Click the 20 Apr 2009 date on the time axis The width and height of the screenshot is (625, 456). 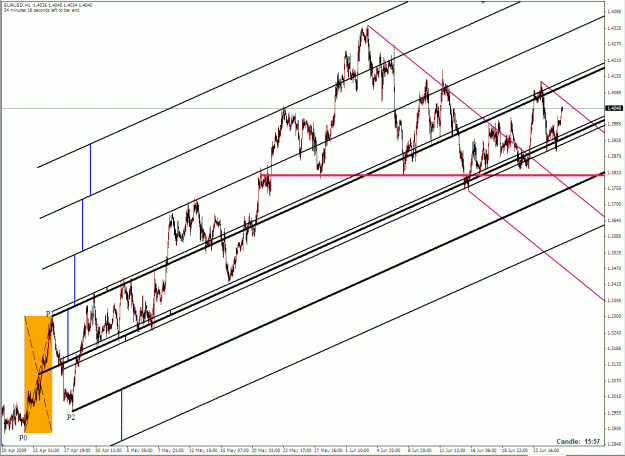tap(12, 448)
